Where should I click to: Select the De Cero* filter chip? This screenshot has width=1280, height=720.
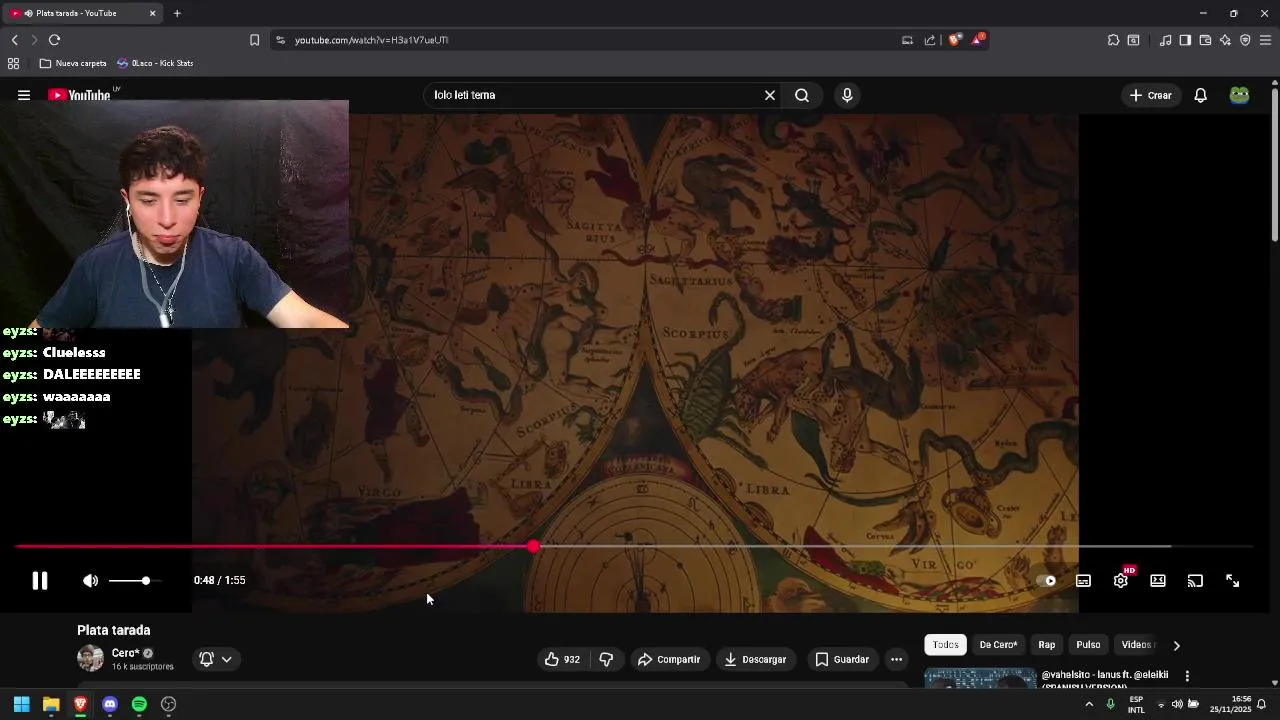[998, 645]
